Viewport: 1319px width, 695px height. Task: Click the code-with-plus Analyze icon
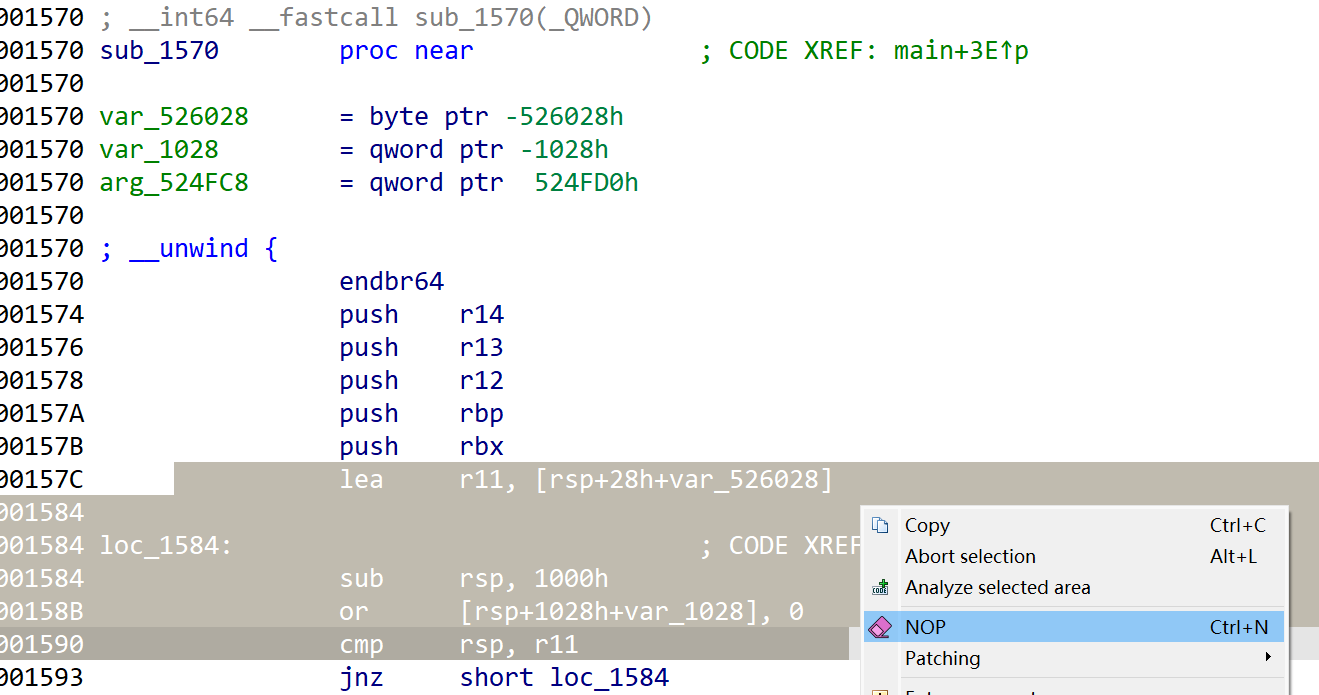click(x=879, y=588)
